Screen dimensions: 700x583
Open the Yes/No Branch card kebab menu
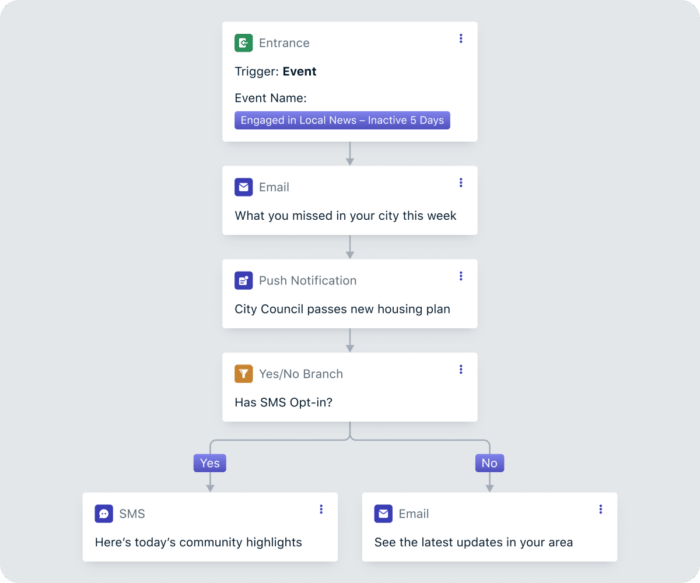(461, 369)
